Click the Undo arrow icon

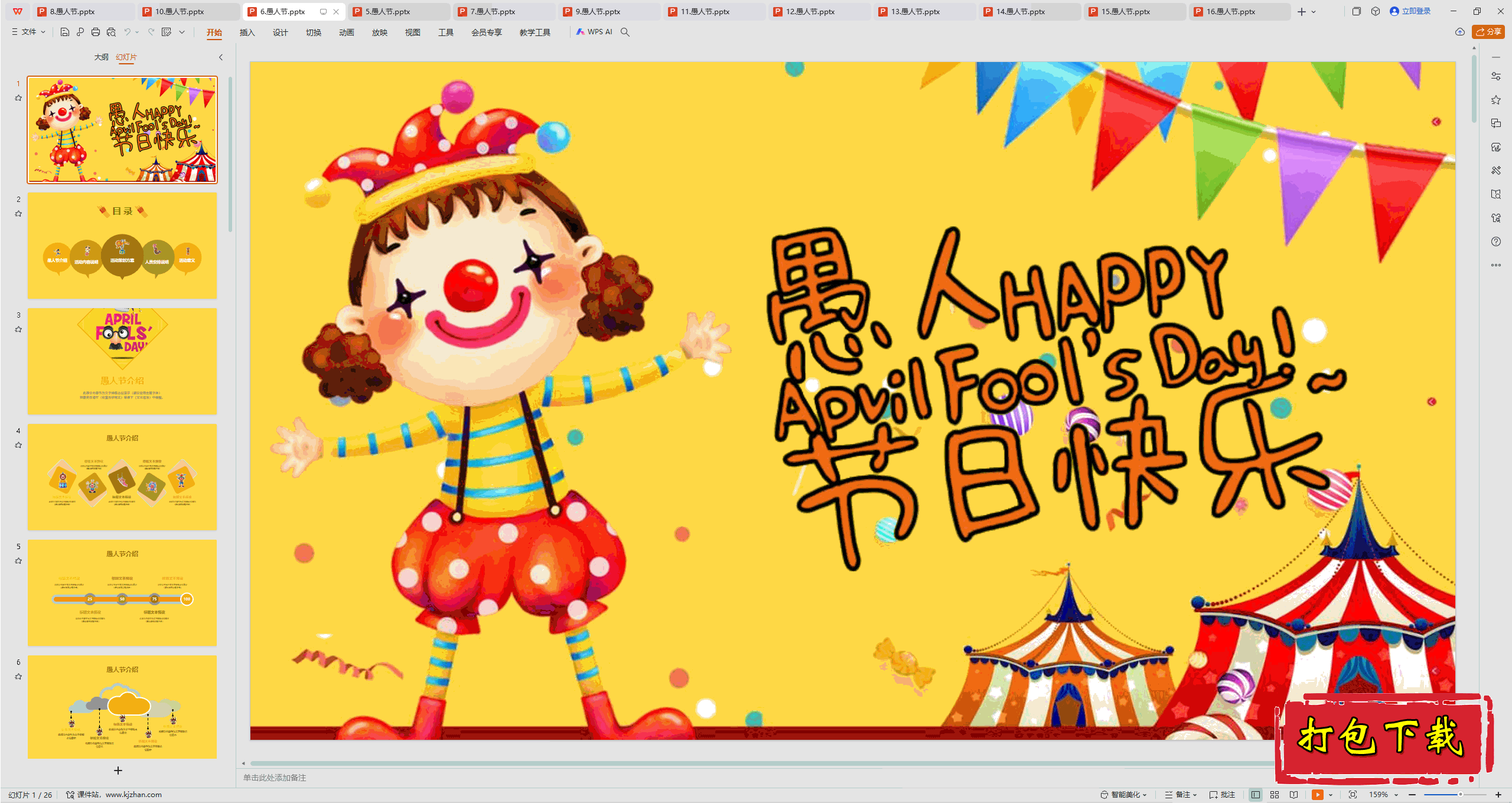127,32
